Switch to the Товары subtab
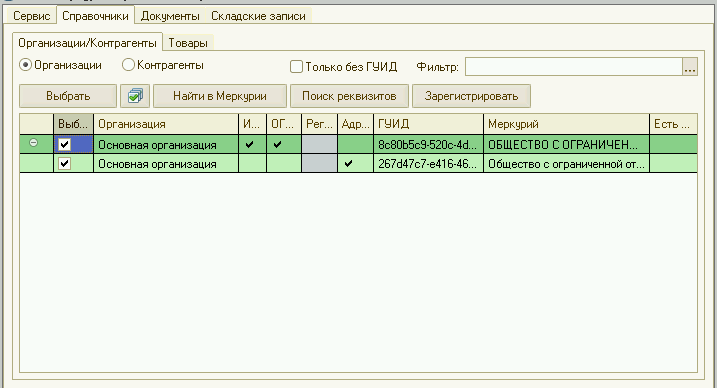Image resolution: width=717 pixels, height=388 pixels. pos(188,43)
